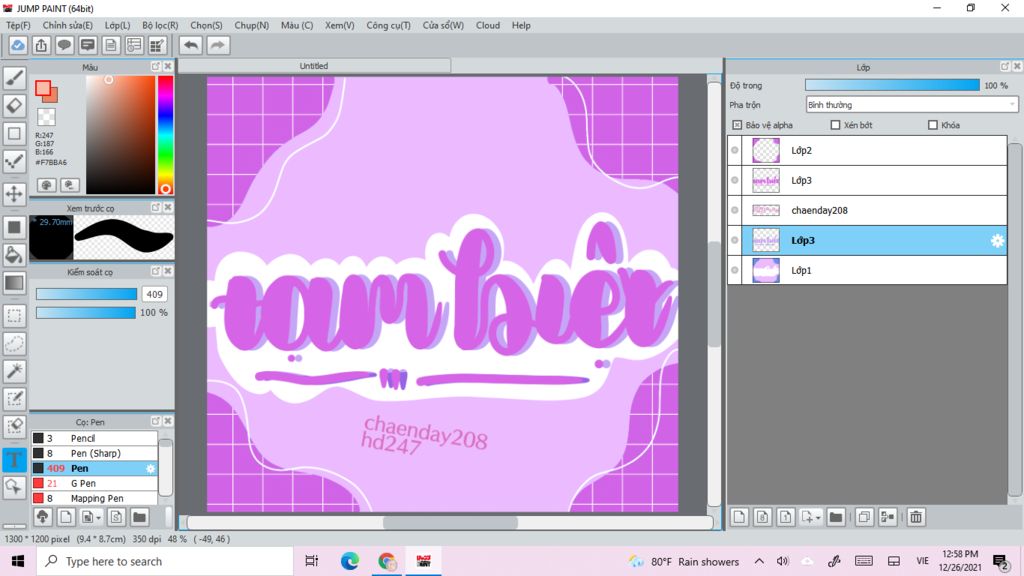Image resolution: width=1024 pixels, height=576 pixels.
Task: Click the rainbow hue bar
Action: pyautogui.click(x=165, y=135)
